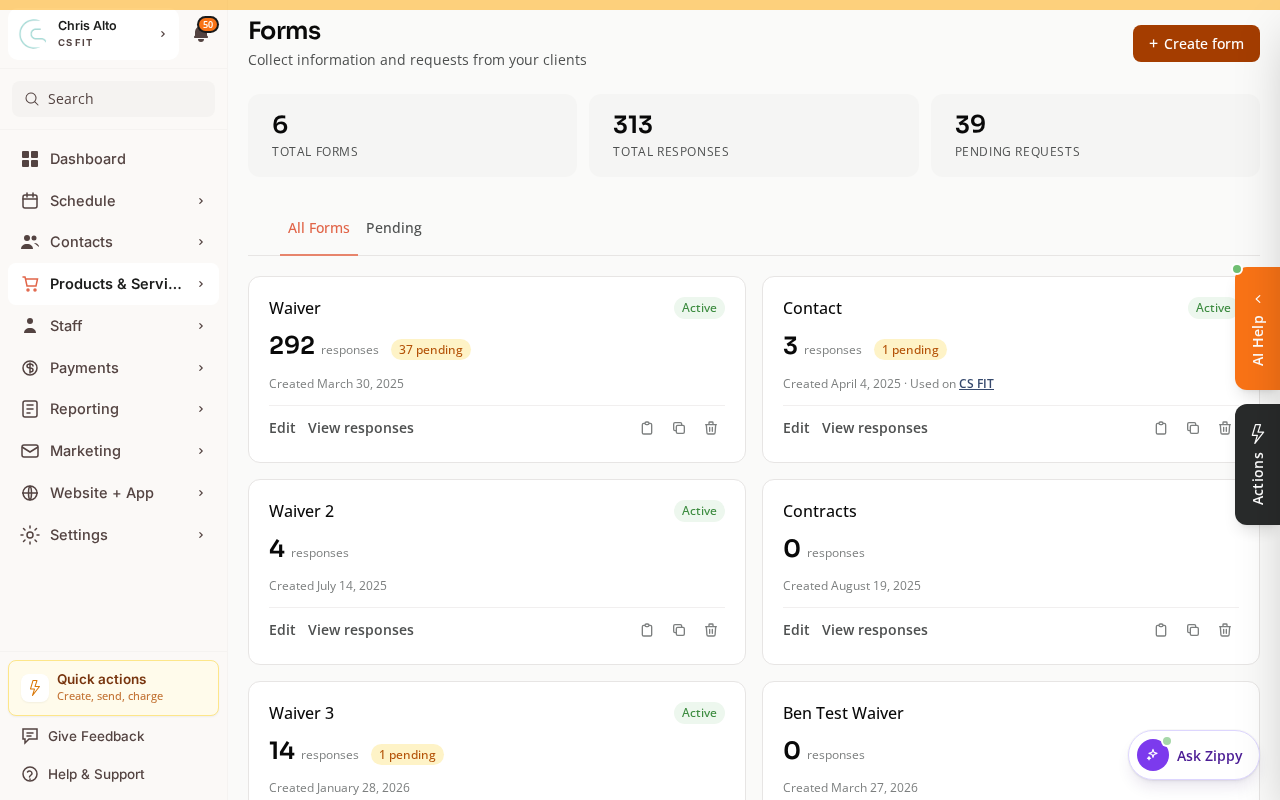Image resolution: width=1280 pixels, height=800 pixels.
Task: Duplicate icon on the Contact card
Action: pos(1193,428)
